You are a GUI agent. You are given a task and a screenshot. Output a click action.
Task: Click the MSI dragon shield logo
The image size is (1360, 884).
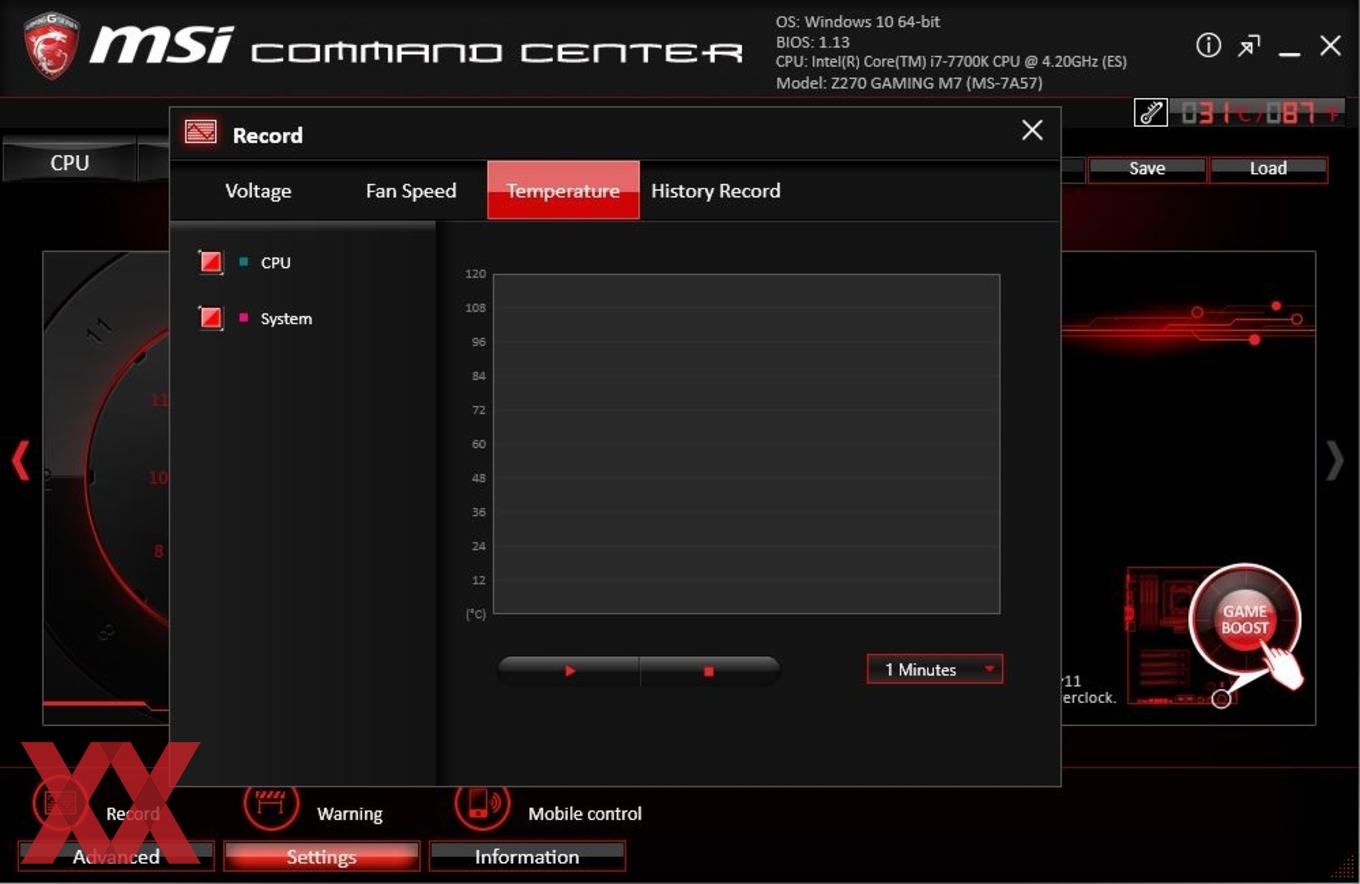(x=51, y=45)
